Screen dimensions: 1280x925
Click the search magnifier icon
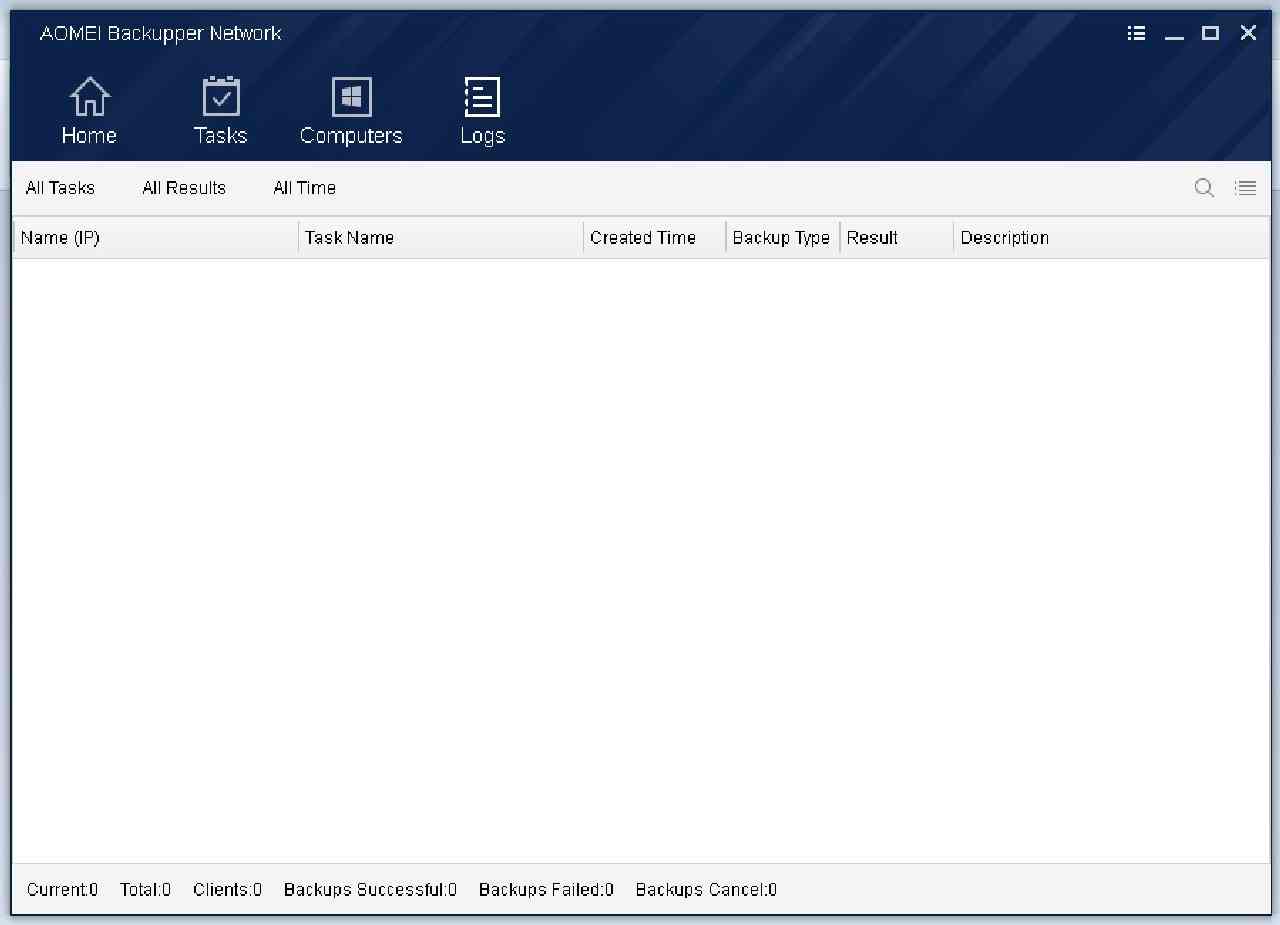1204,187
